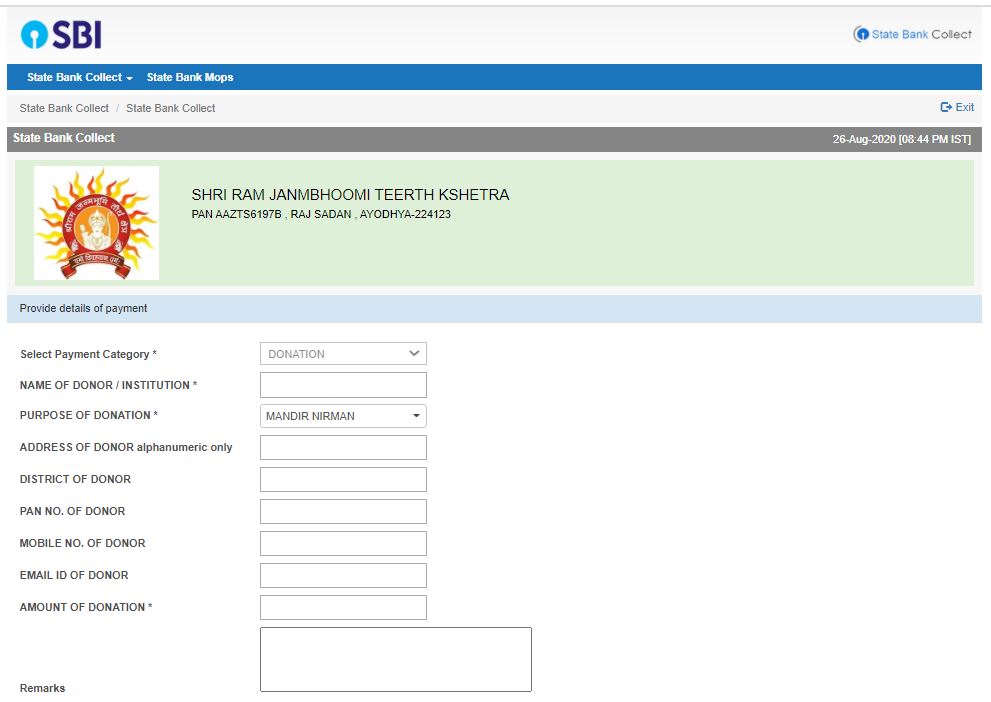Click the AMOUNT OF DONATION label

pos(86,607)
